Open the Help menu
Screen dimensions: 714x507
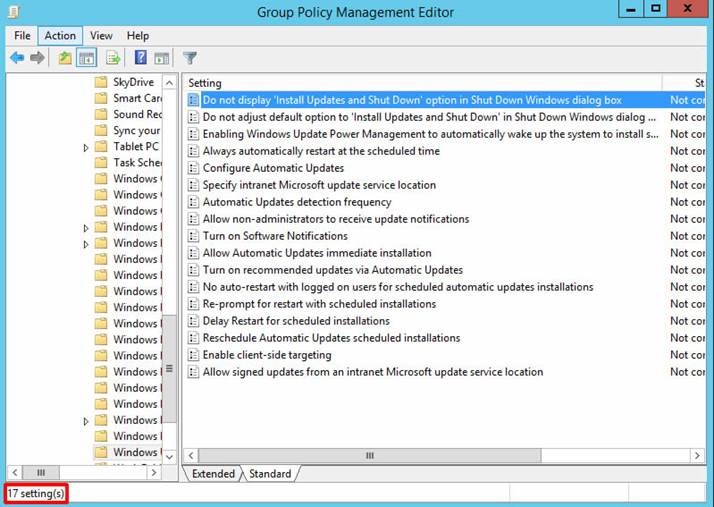pyautogui.click(x=138, y=36)
